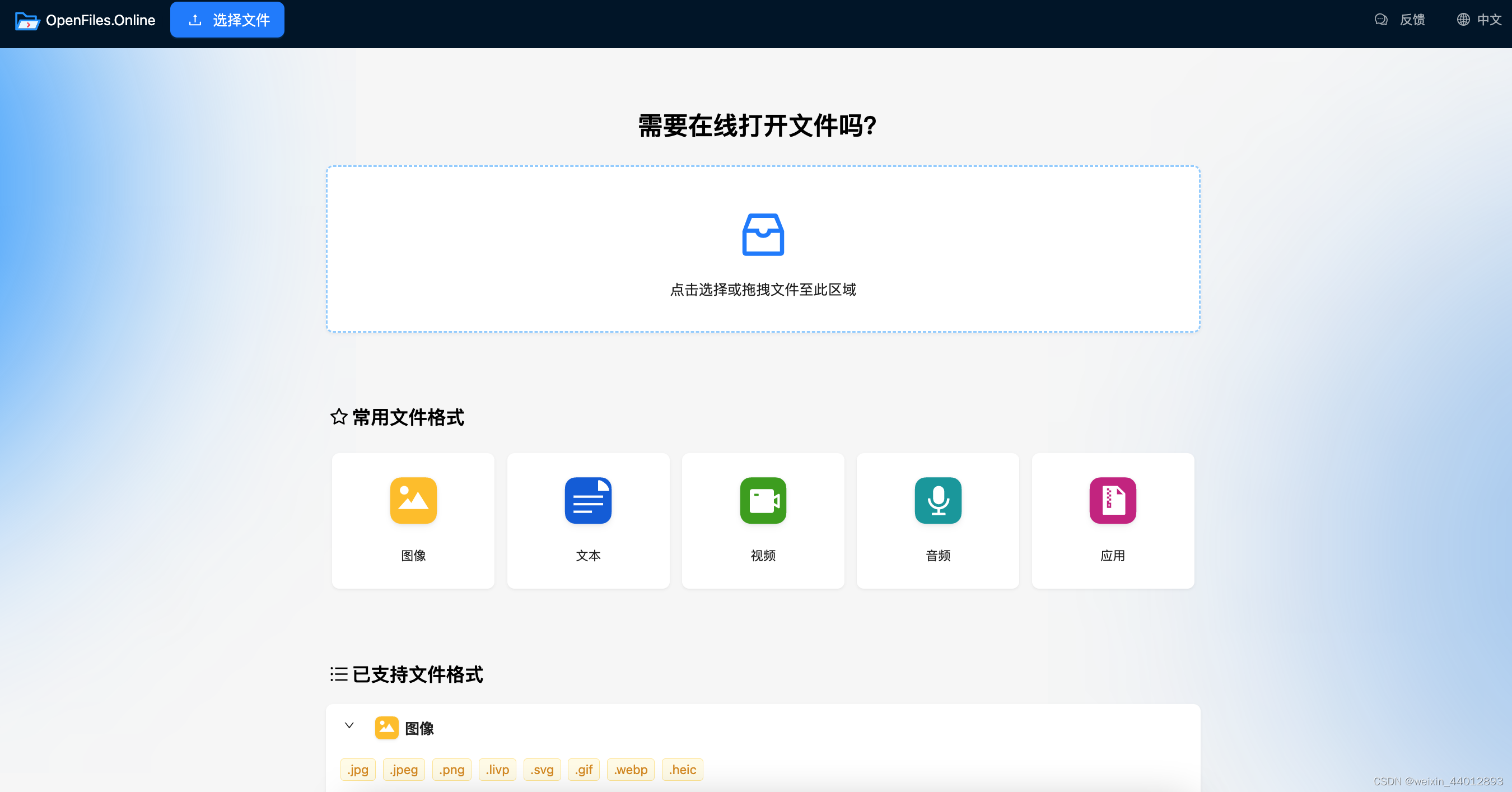
Task: Open the 视频 category card
Action: coord(763,521)
